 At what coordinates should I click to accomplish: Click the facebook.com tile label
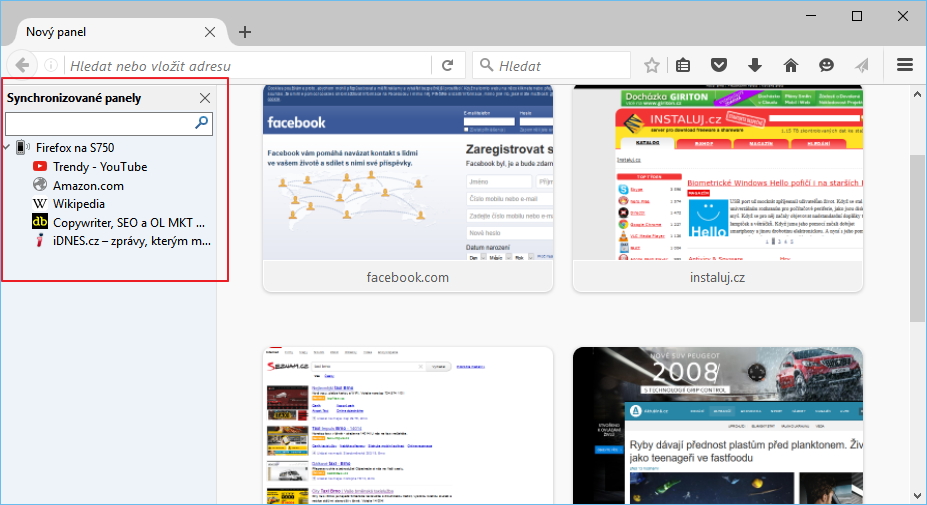pyautogui.click(x=407, y=277)
